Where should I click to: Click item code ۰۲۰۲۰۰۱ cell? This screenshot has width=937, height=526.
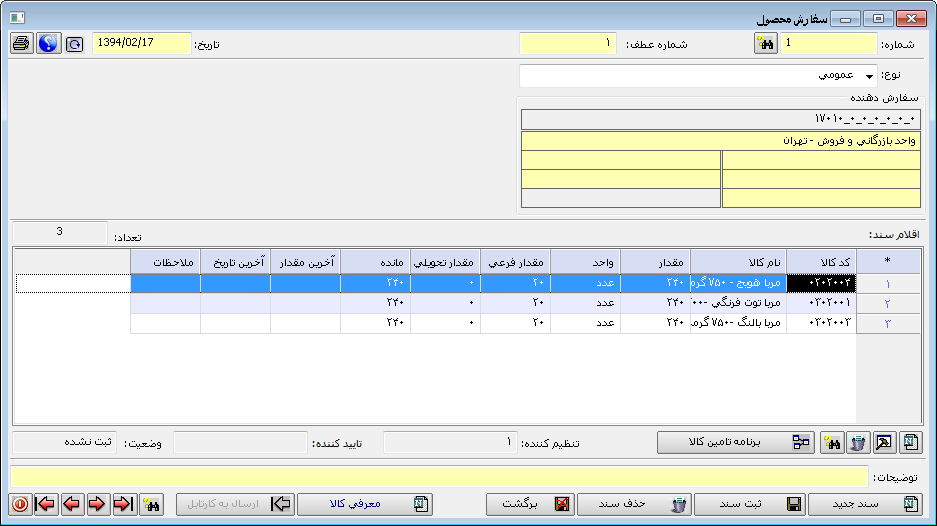tap(821, 303)
